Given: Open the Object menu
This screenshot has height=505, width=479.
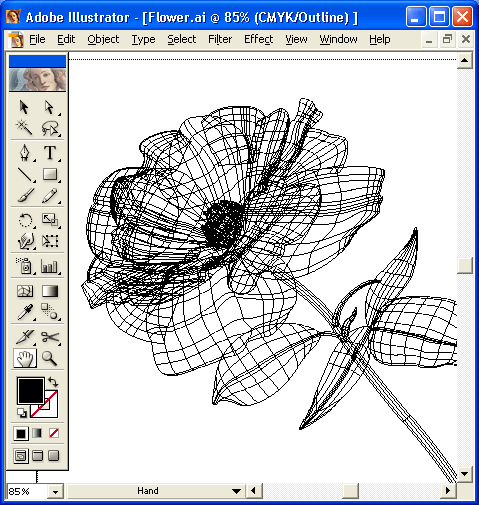Looking at the screenshot, I should click(103, 39).
